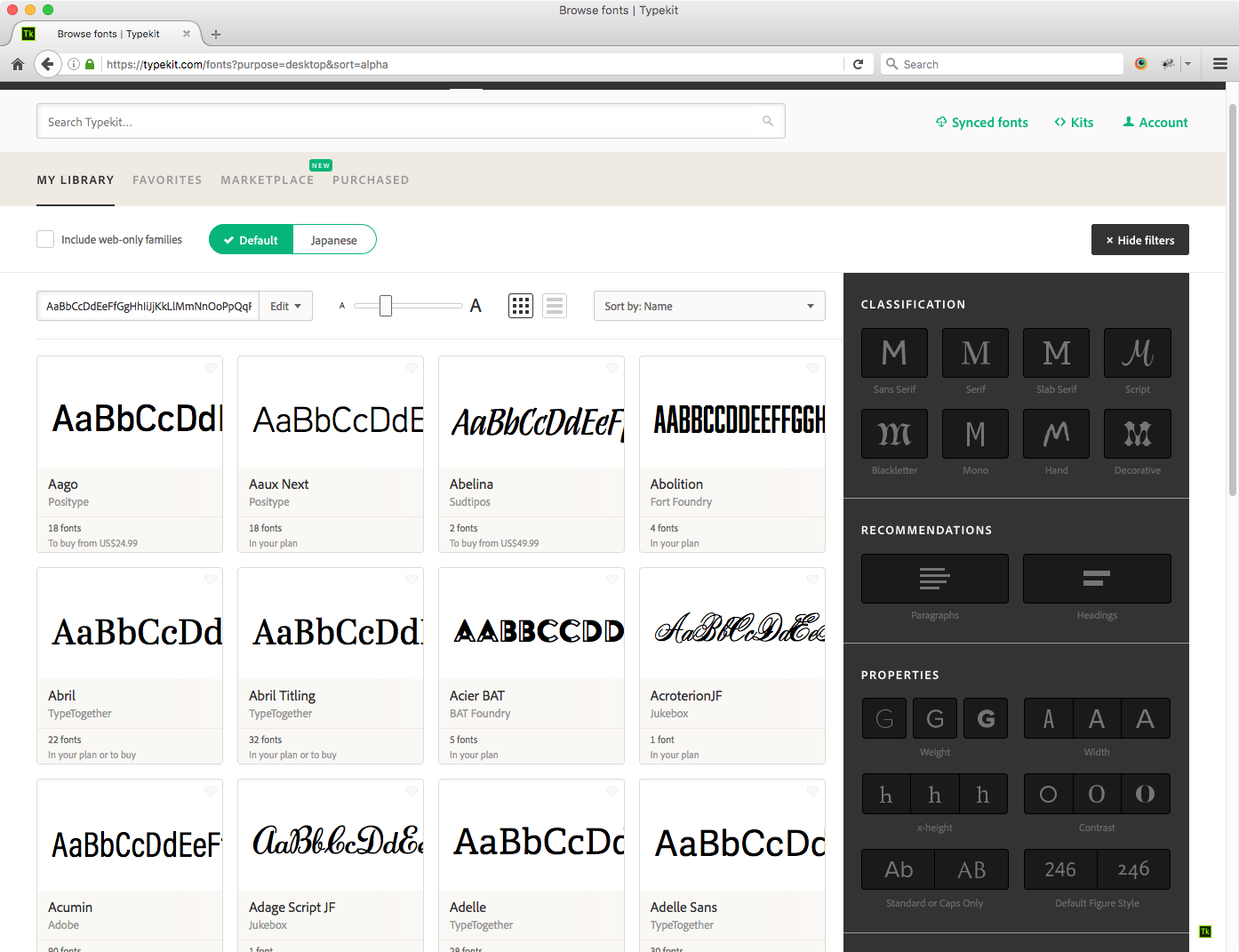Filter by Blackletter classification
The height and width of the screenshot is (952, 1239).
tap(894, 434)
